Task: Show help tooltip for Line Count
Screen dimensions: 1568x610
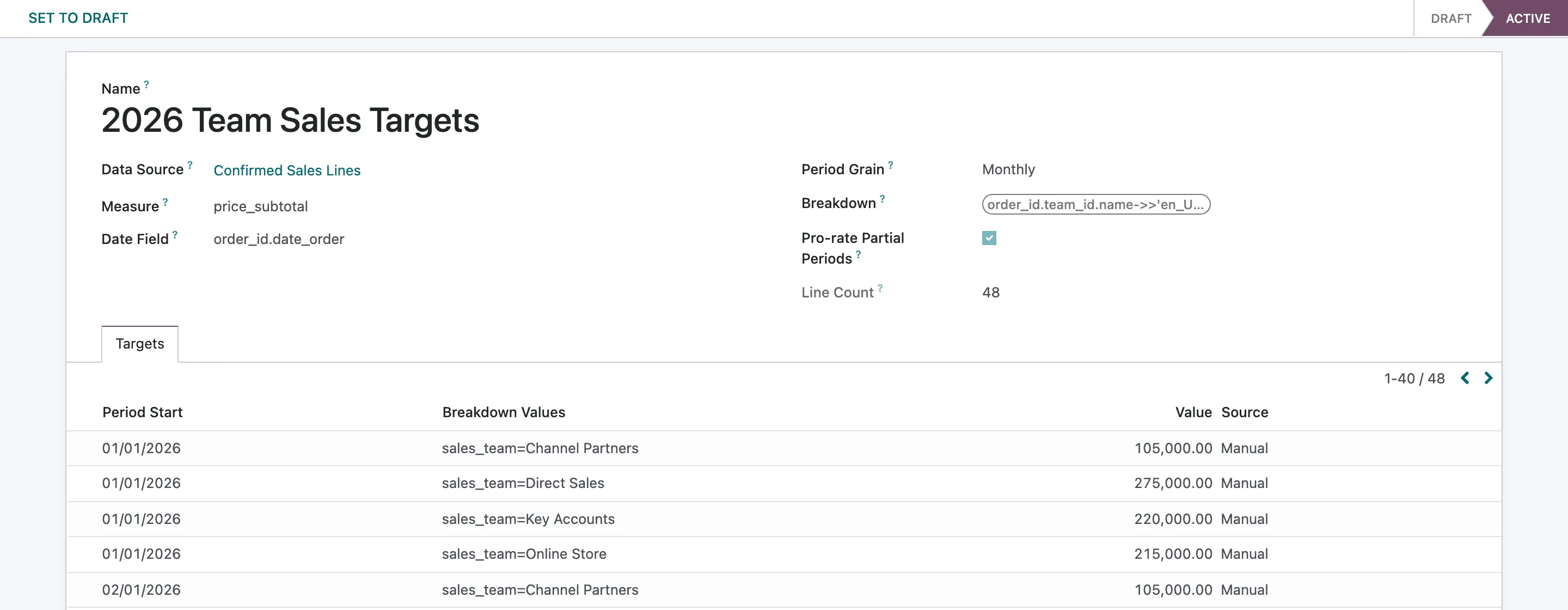Action: (880, 288)
